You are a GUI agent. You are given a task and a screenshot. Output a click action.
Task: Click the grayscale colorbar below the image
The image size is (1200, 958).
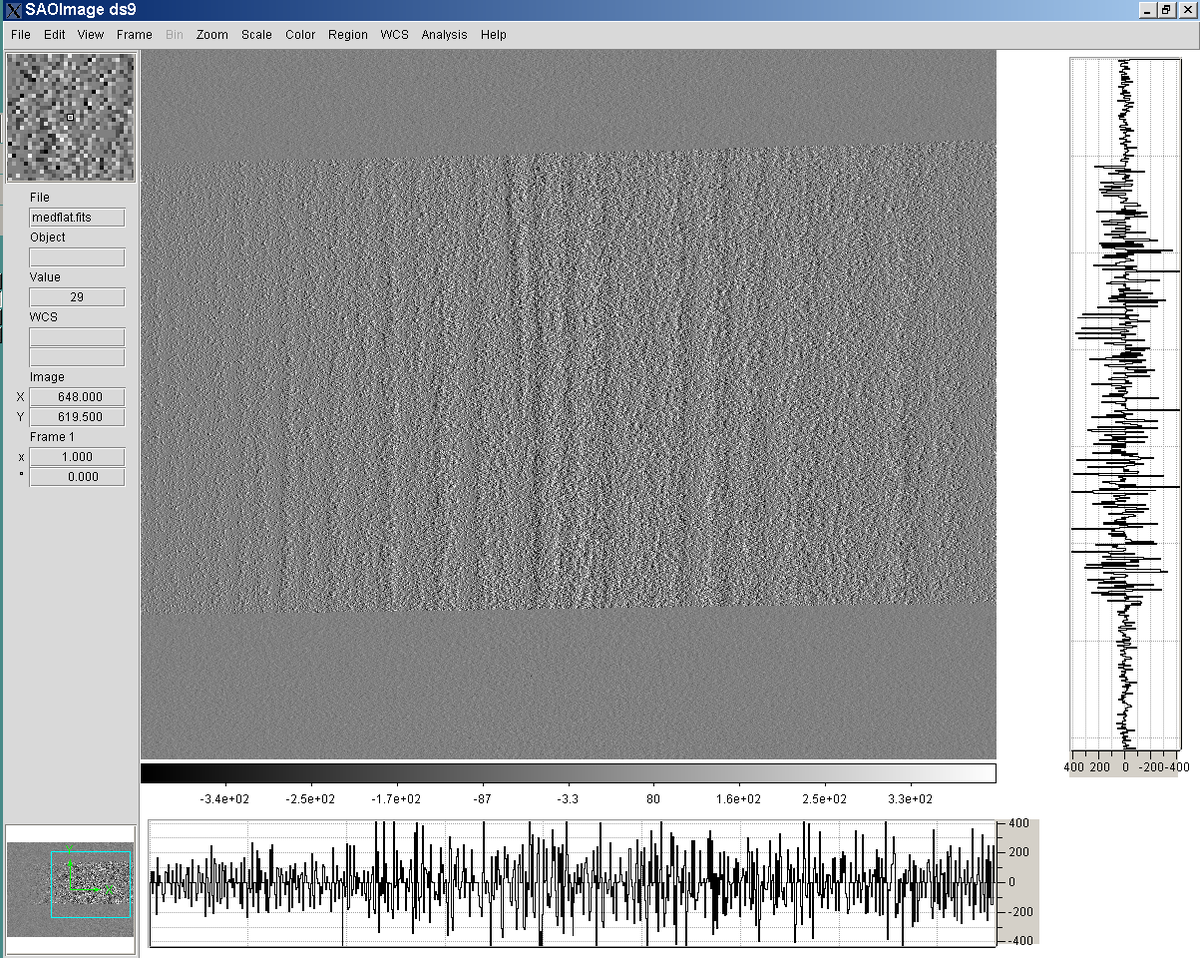point(569,771)
